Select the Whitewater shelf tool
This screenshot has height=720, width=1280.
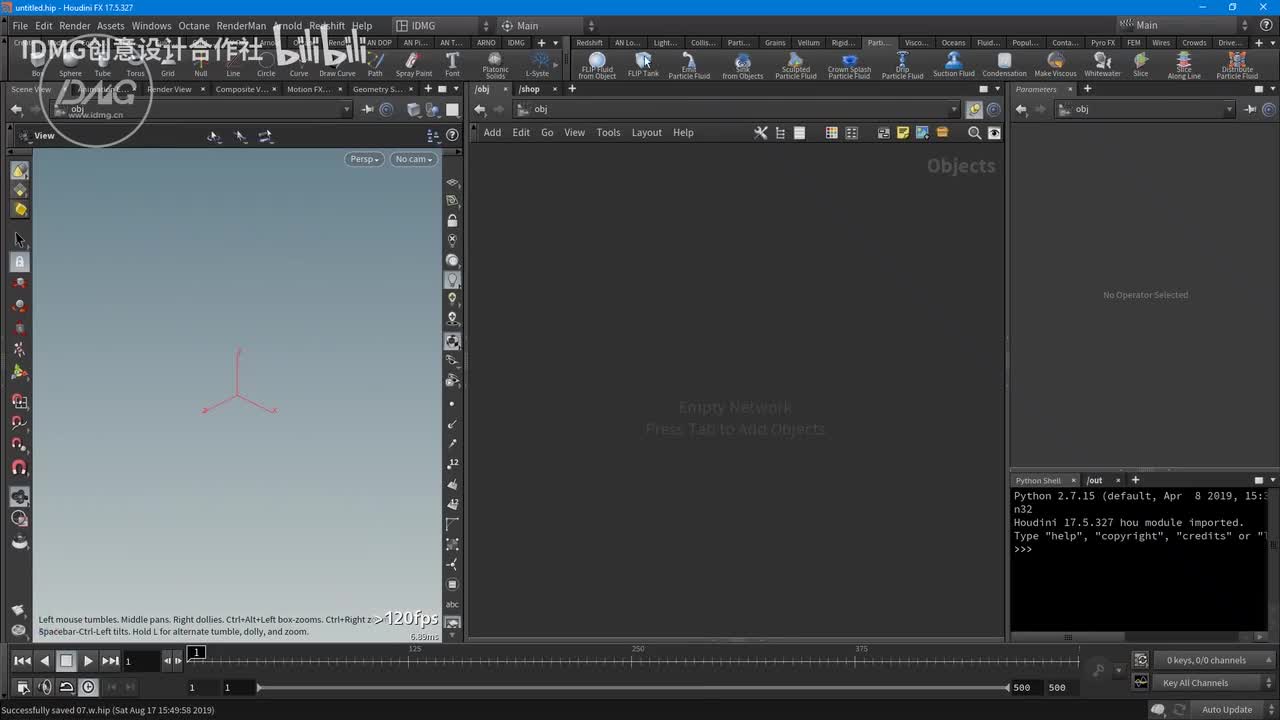pyautogui.click(x=1102, y=65)
